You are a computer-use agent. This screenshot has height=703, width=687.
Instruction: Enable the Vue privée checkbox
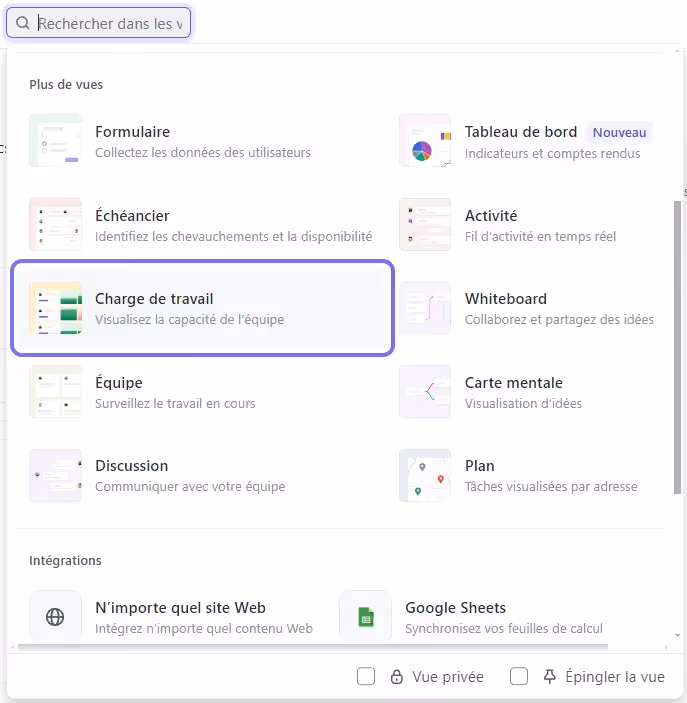pyautogui.click(x=366, y=677)
